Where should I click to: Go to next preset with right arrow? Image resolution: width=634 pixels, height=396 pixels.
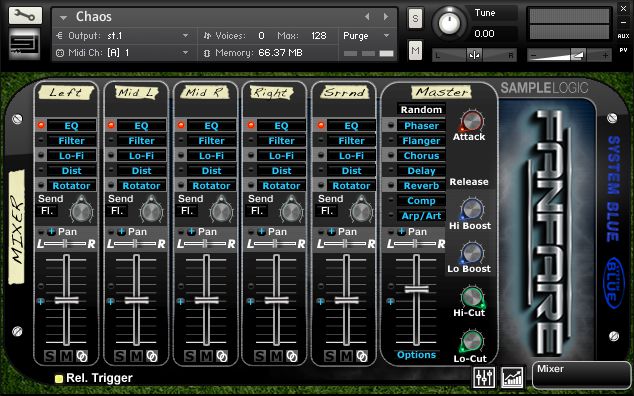[x=386, y=17]
